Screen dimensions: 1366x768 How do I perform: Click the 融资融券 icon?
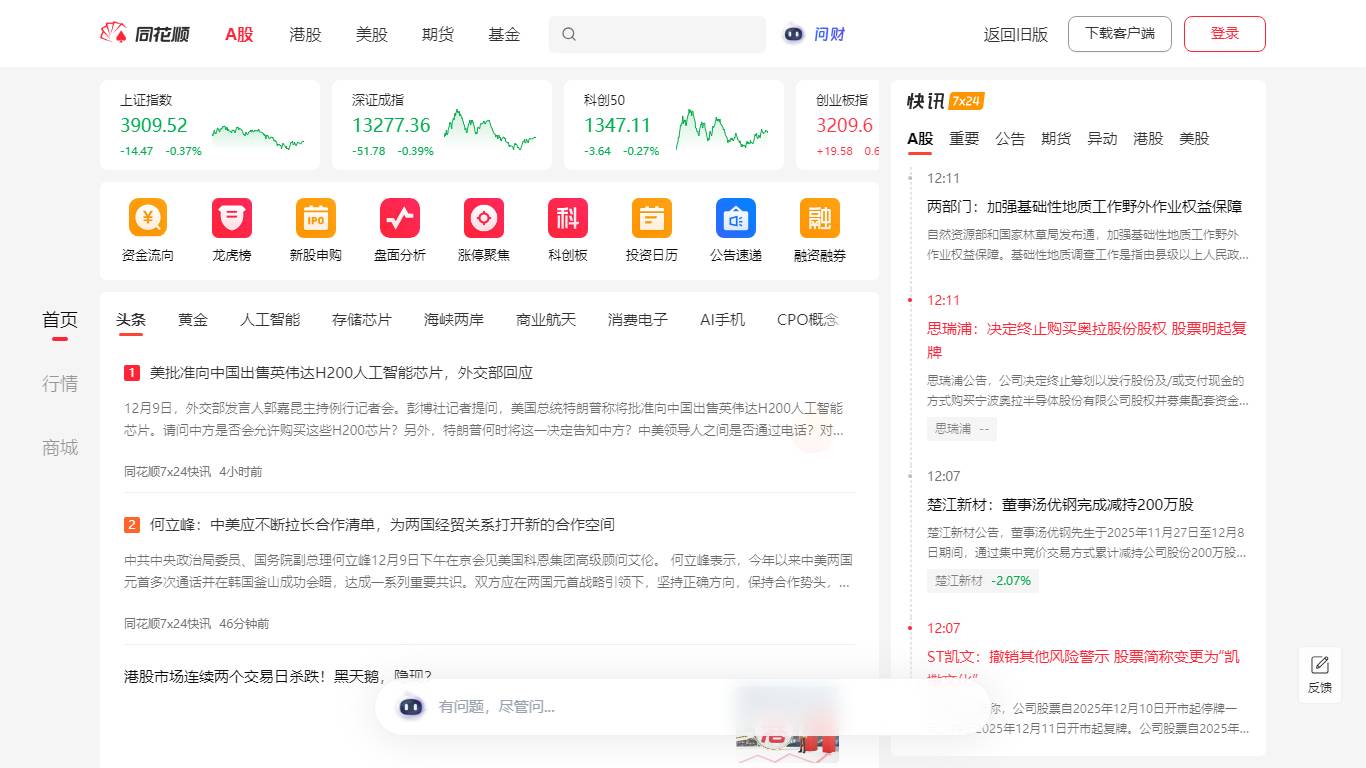click(x=820, y=218)
